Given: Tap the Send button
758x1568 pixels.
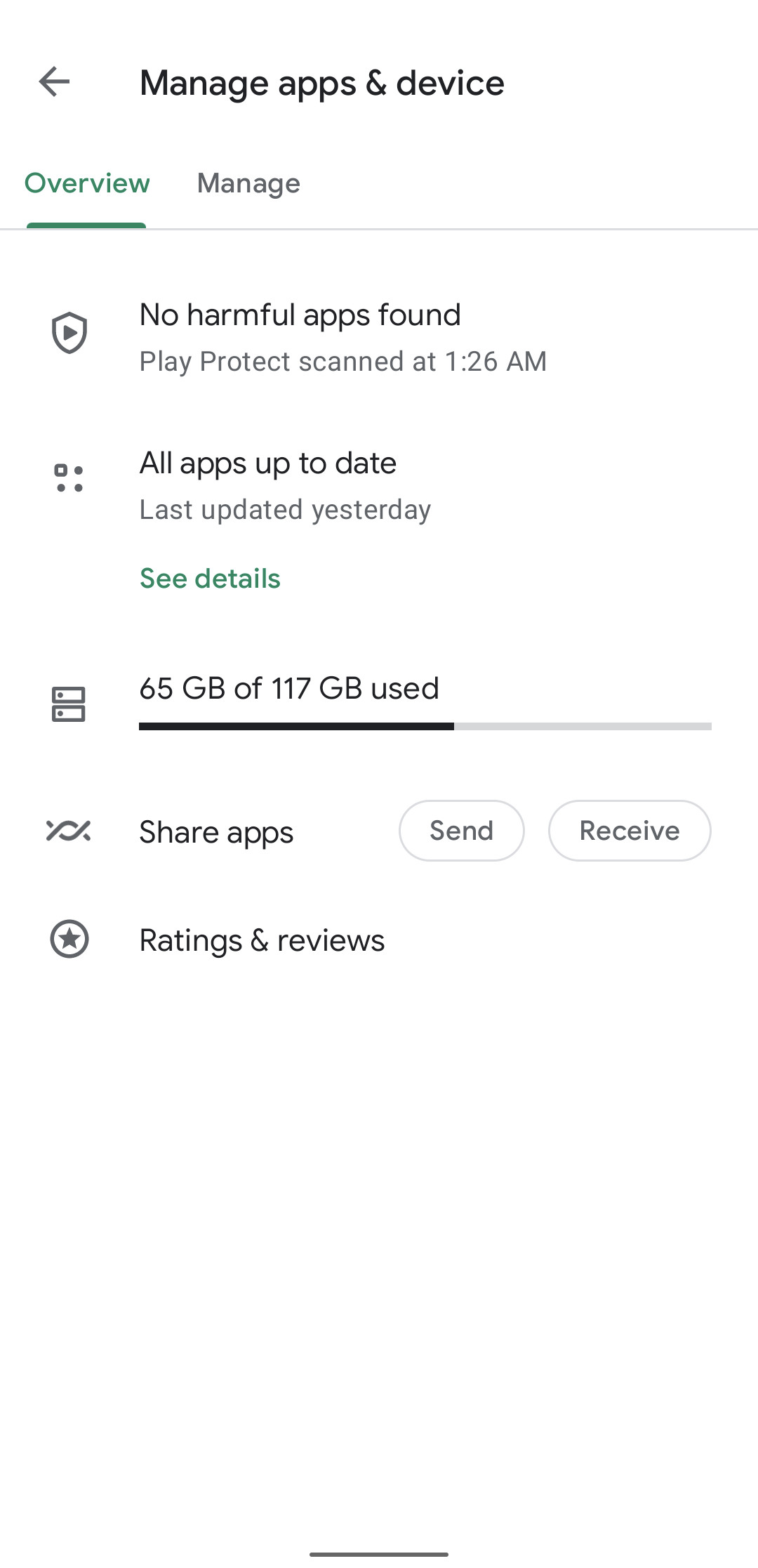Looking at the screenshot, I should pos(462,831).
